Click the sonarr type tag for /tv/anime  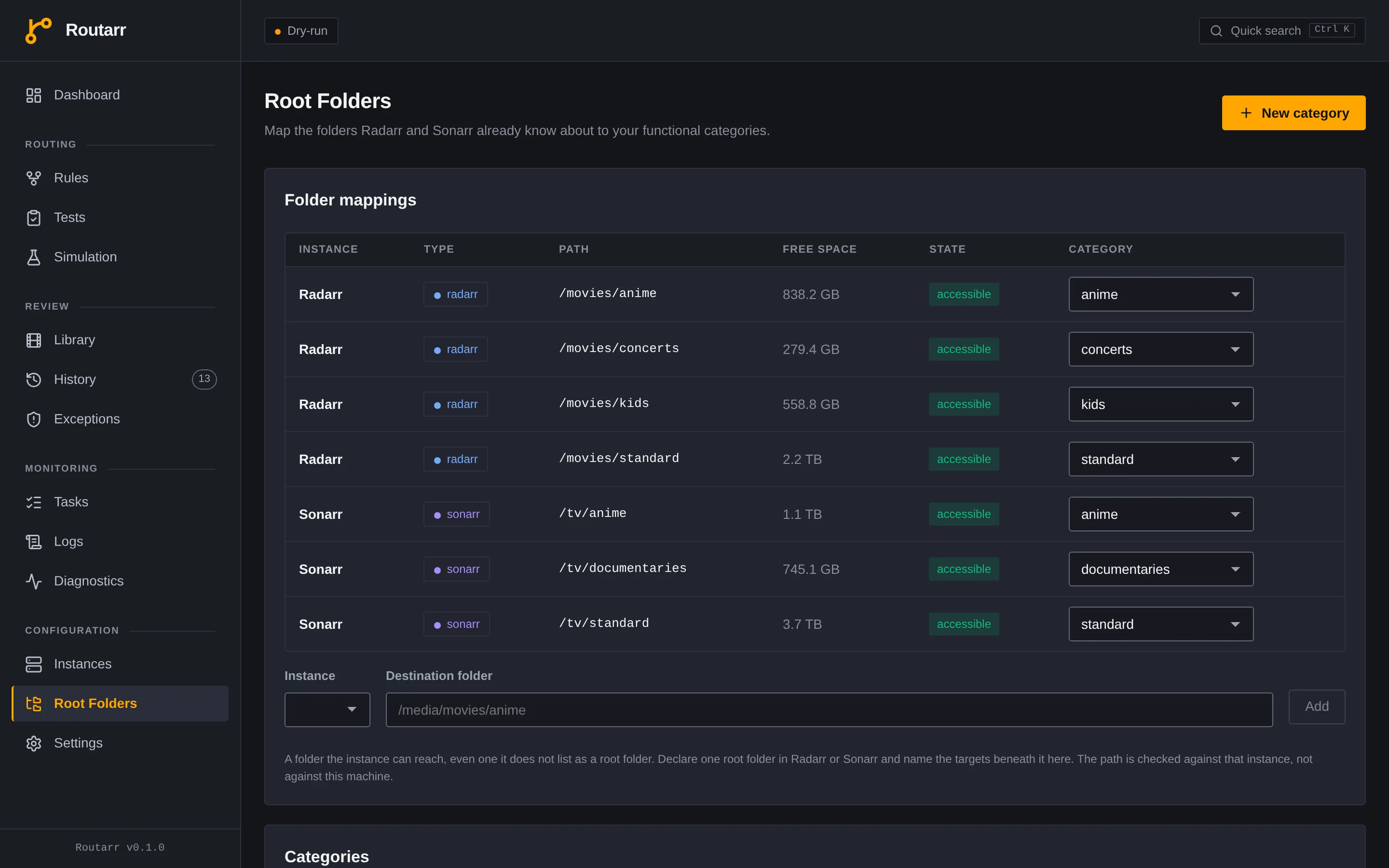point(456,515)
